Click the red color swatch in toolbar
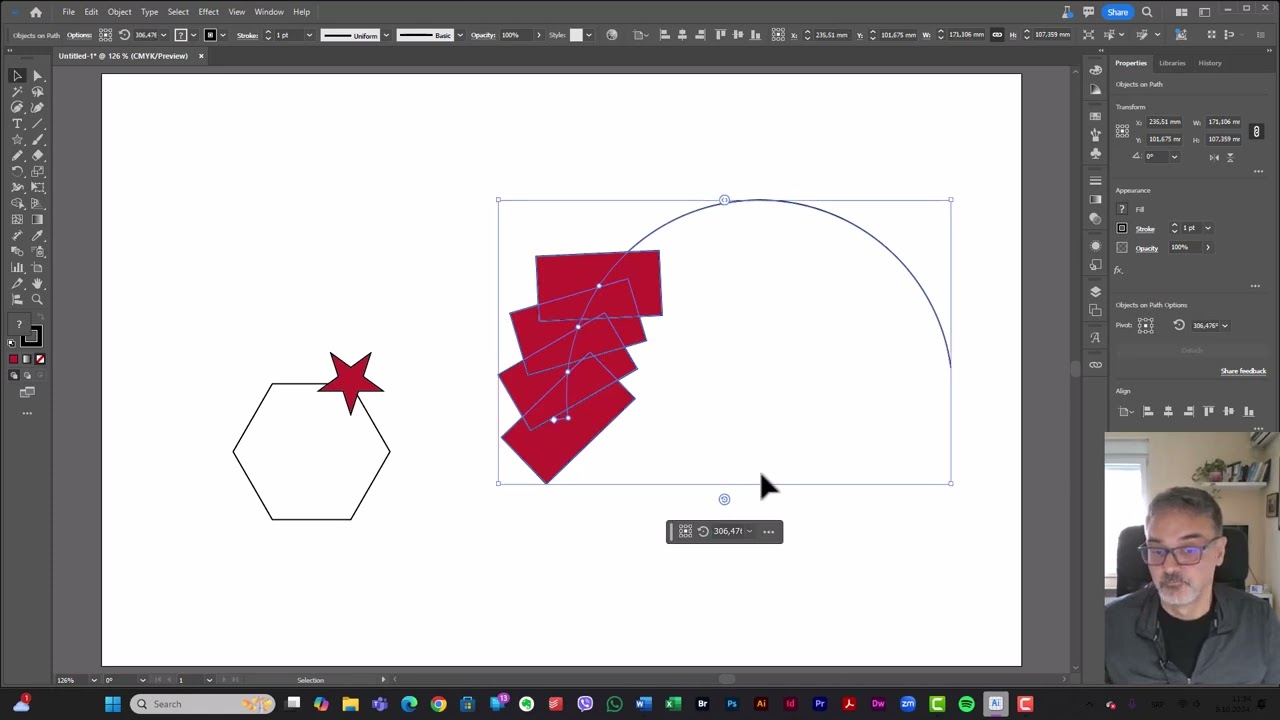Viewport: 1280px width, 720px height. click(13, 359)
